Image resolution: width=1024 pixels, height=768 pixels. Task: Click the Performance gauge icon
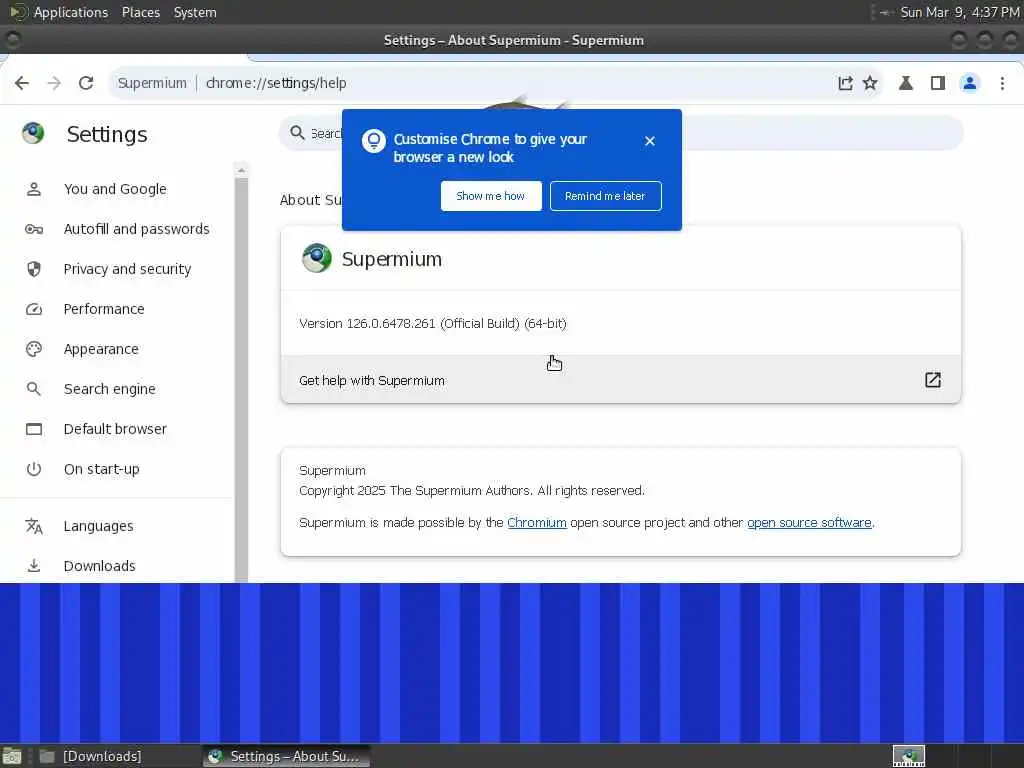click(x=34, y=309)
